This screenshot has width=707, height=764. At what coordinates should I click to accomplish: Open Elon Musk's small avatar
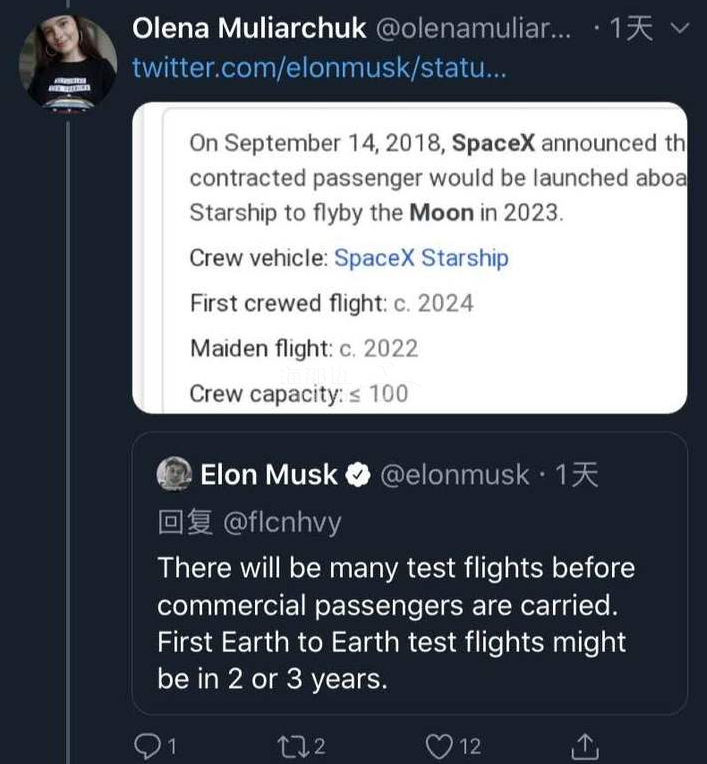tap(174, 473)
